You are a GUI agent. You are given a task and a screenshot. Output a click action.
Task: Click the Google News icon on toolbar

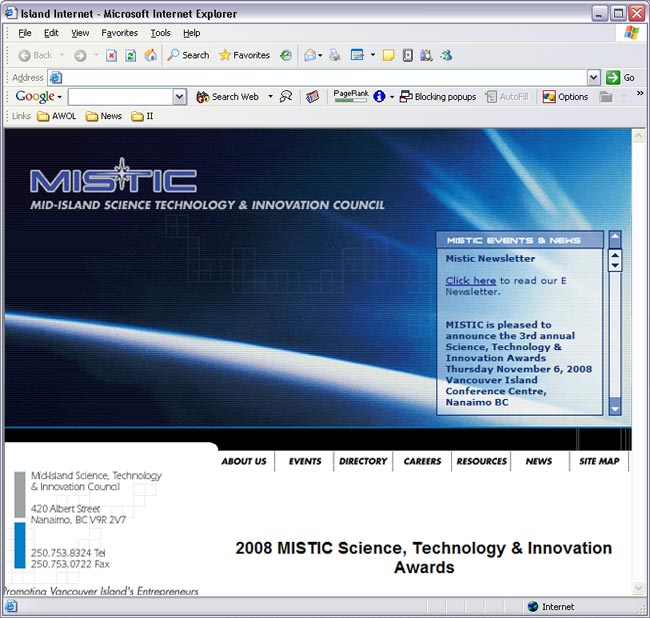click(312, 97)
